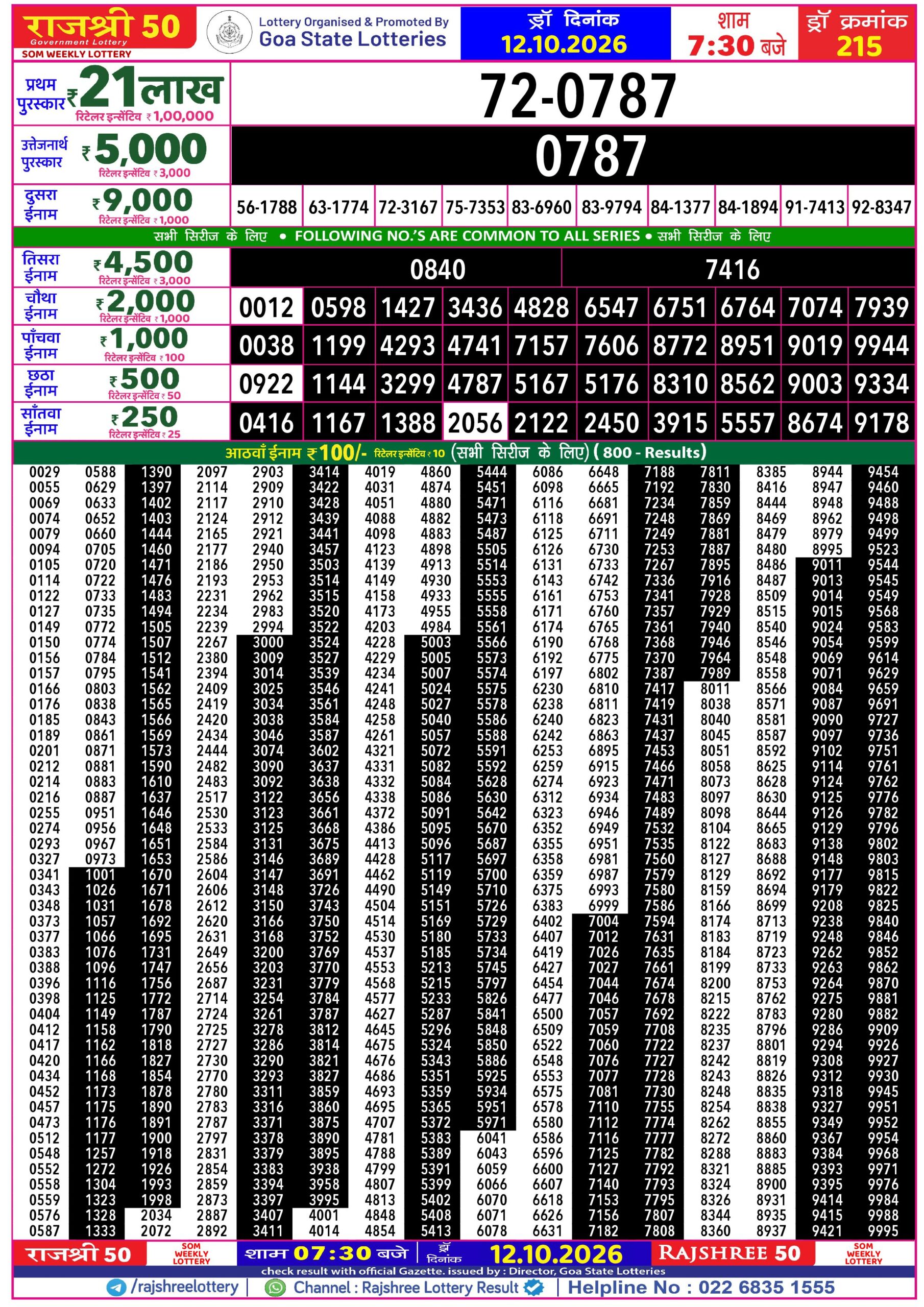Click the ₹21 लाख first prize amount
Viewport: 924px width, 1307px height.
pos(144,87)
